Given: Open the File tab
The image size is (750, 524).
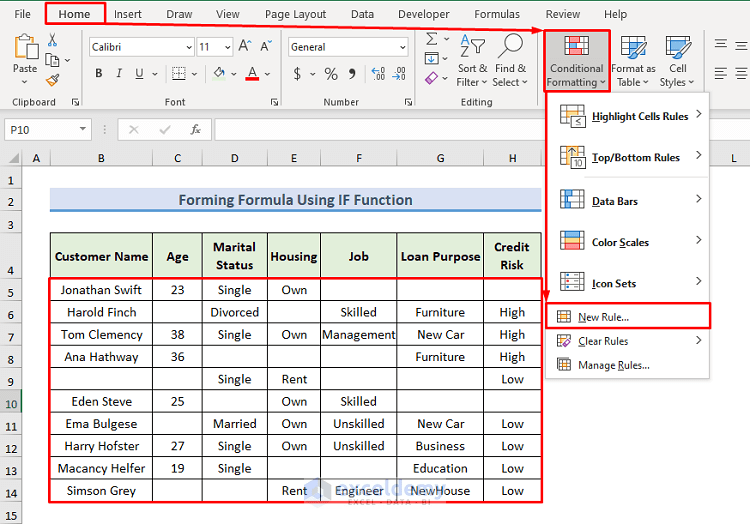Looking at the screenshot, I should tap(22, 14).
